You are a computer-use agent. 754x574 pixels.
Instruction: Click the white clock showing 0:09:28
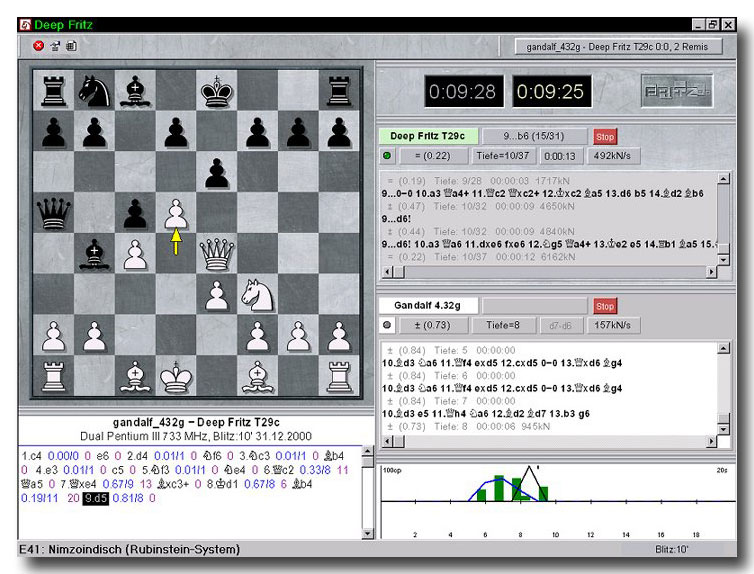(x=464, y=91)
